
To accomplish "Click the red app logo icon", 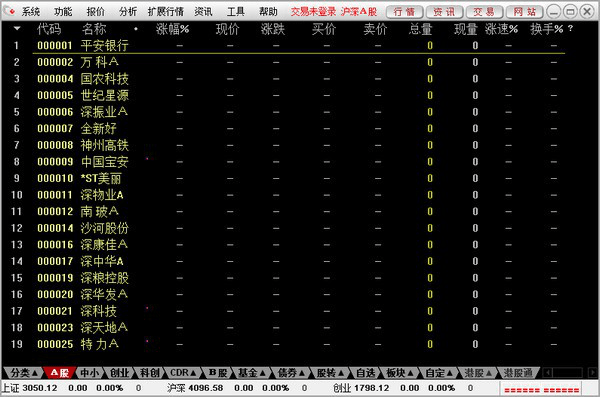I will (11, 11).
